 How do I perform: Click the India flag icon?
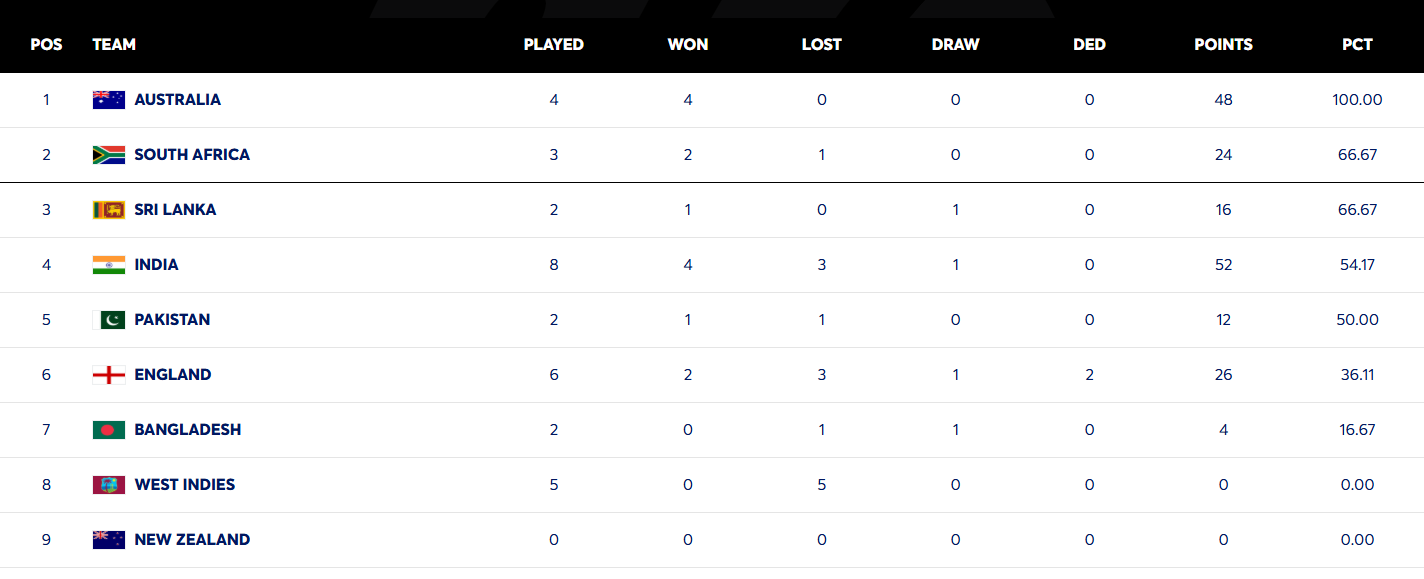pyautogui.click(x=109, y=265)
